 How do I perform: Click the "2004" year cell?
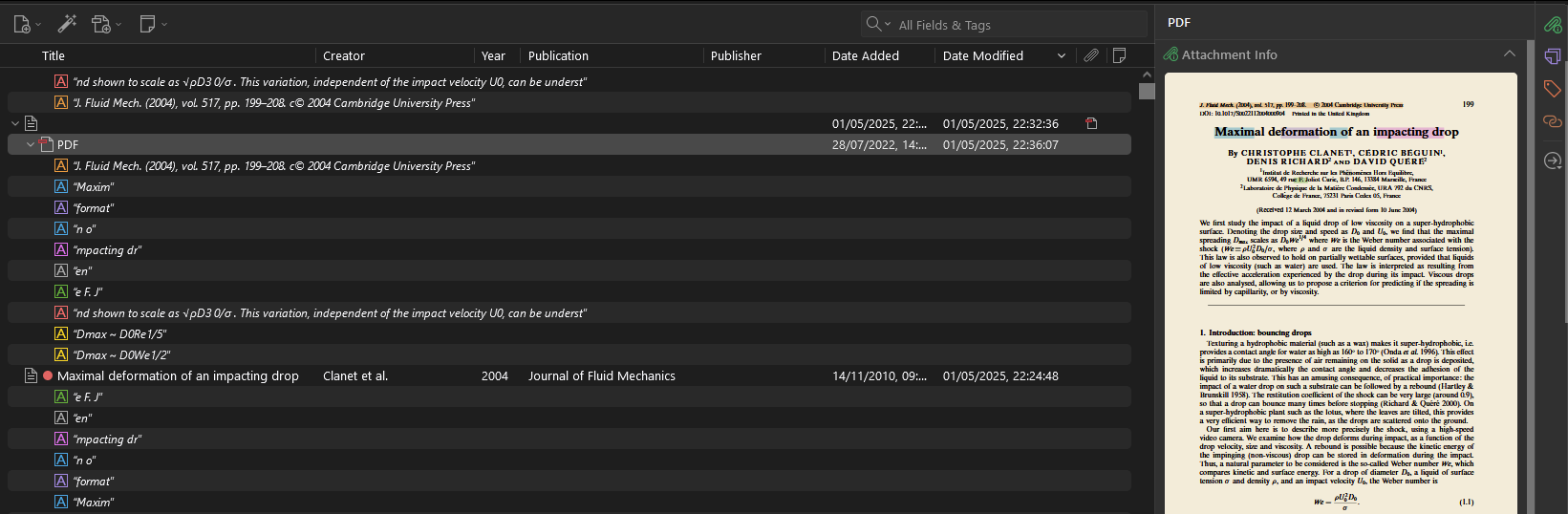[x=495, y=375]
